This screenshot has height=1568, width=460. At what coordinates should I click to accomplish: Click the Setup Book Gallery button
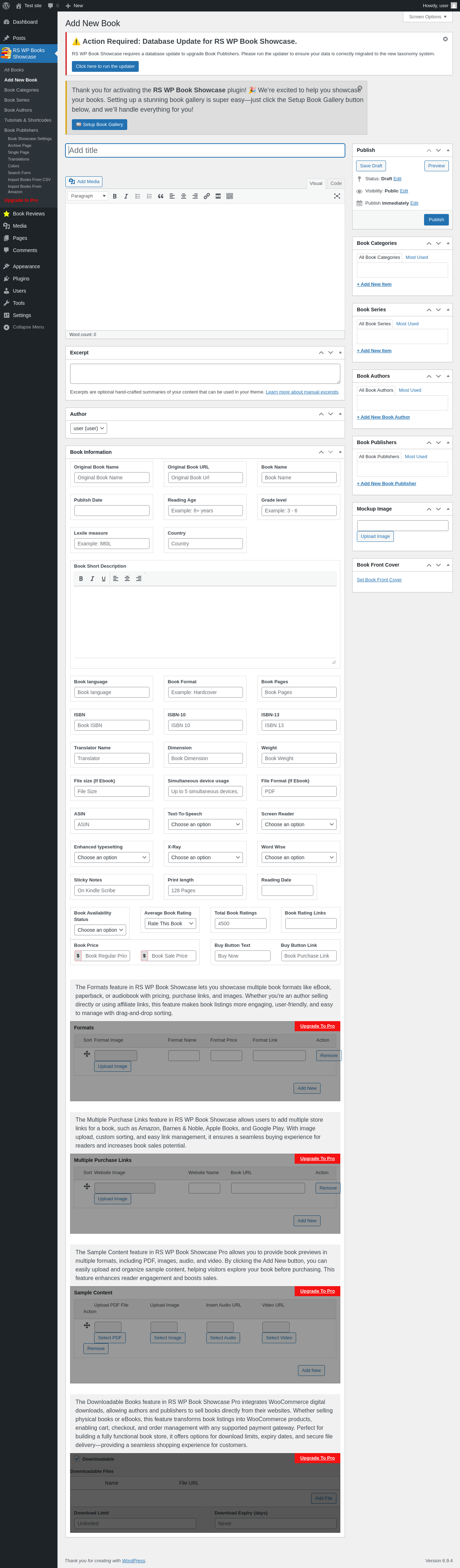(x=99, y=124)
